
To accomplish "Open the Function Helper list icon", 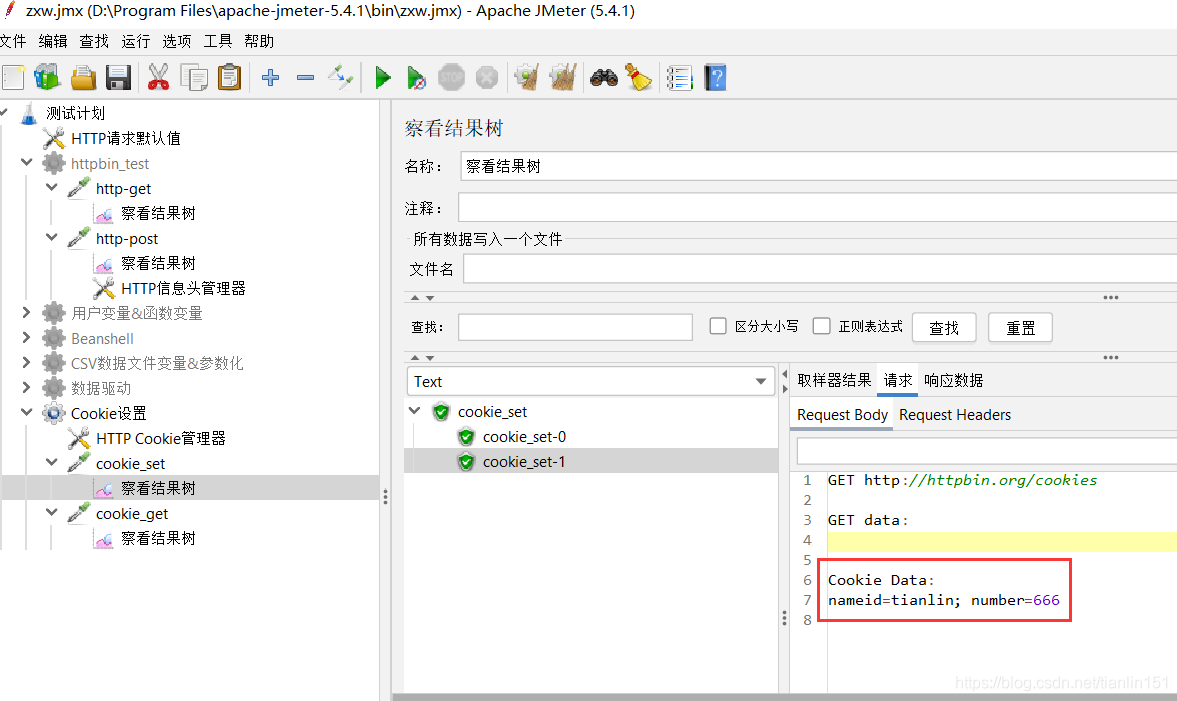I will click(679, 77).
